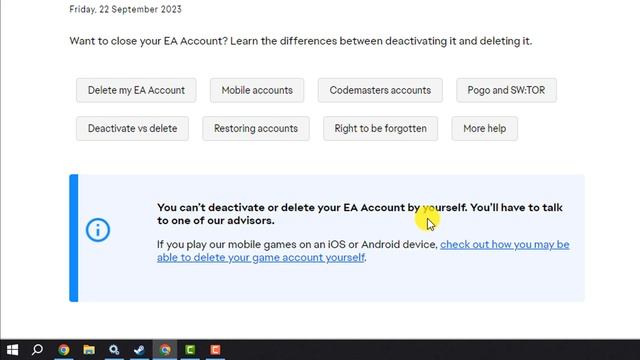Click the blue info circle icon
640x360 pixels.
pyautogui.click(x=98, y=230)
